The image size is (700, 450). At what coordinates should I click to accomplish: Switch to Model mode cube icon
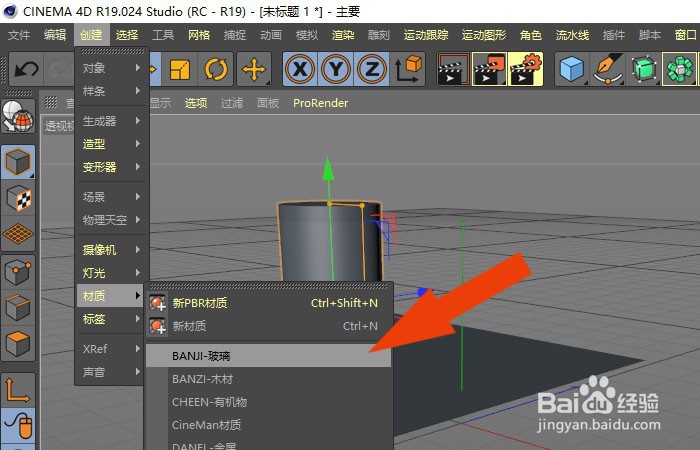[x=18, y=162]
